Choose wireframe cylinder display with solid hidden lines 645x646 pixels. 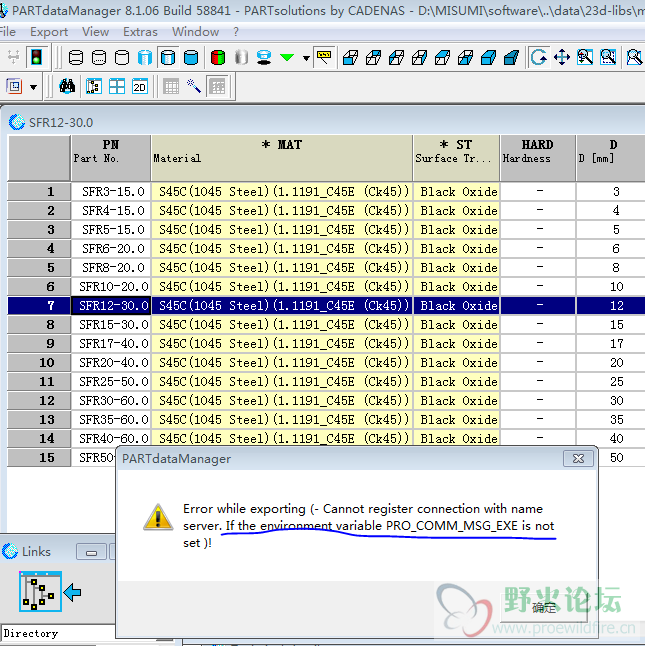pyautogui.click(x=76, y=57)
